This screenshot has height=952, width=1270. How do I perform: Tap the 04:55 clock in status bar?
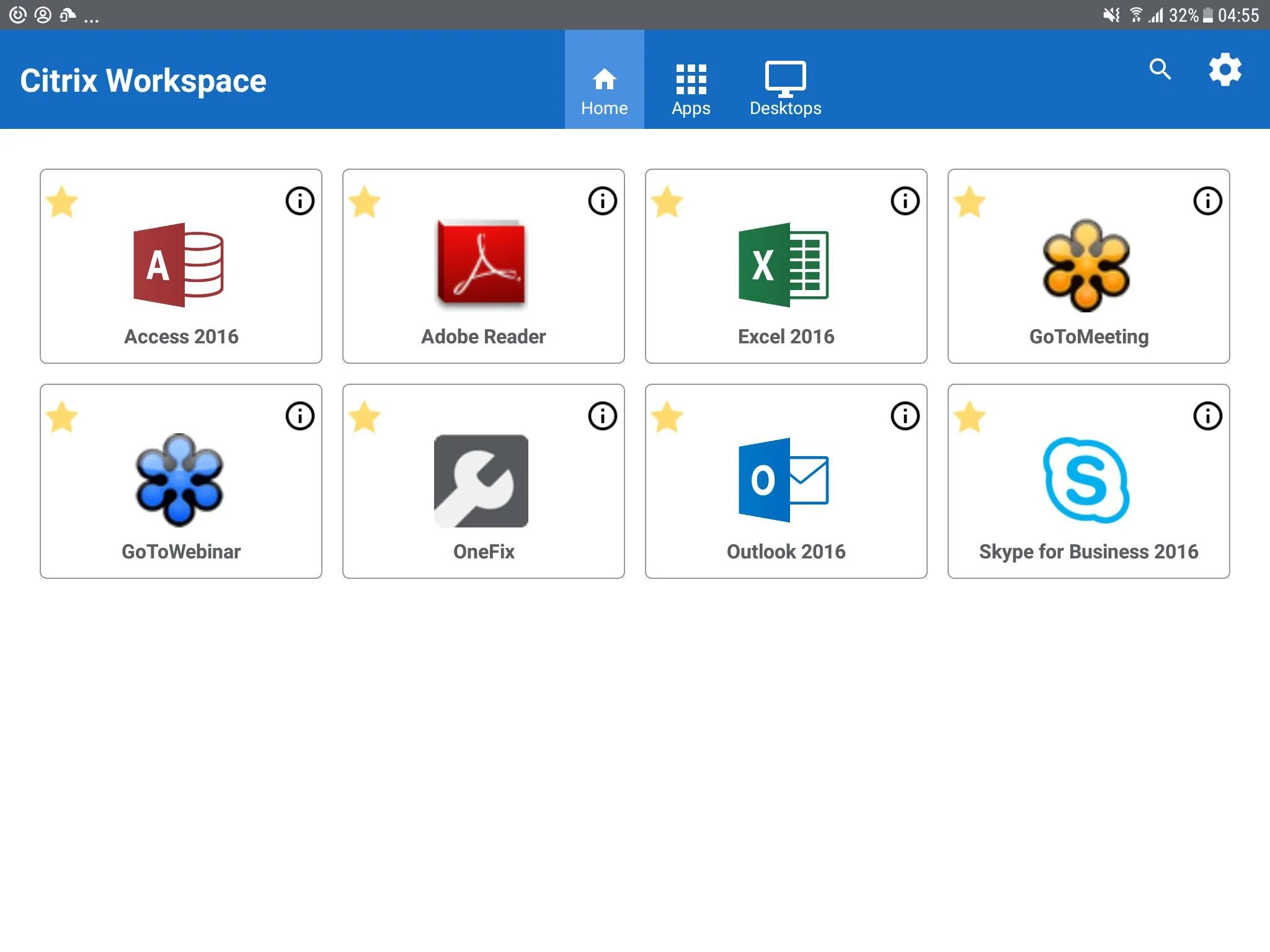pos(1238,15)
